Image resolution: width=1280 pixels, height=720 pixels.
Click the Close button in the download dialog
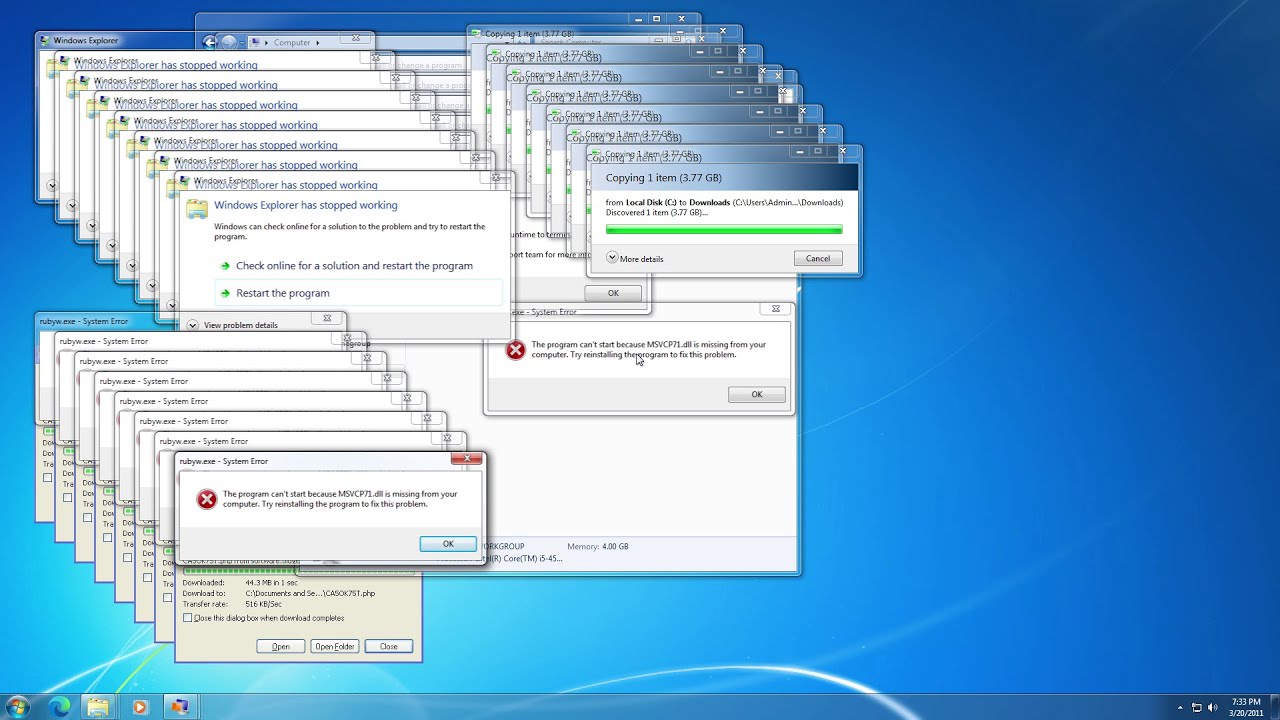point(389,647)
